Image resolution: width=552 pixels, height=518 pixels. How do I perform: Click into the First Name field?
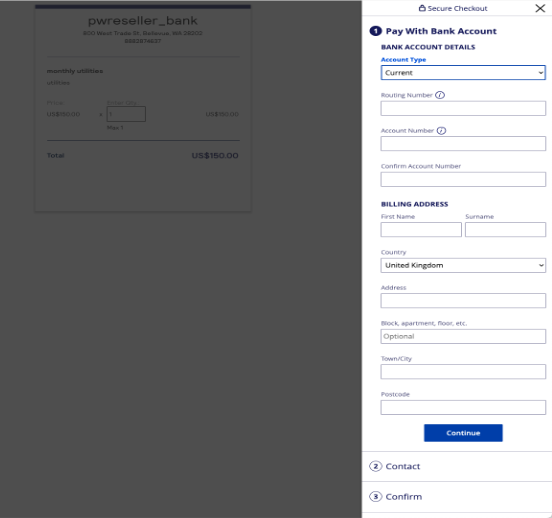421,230
